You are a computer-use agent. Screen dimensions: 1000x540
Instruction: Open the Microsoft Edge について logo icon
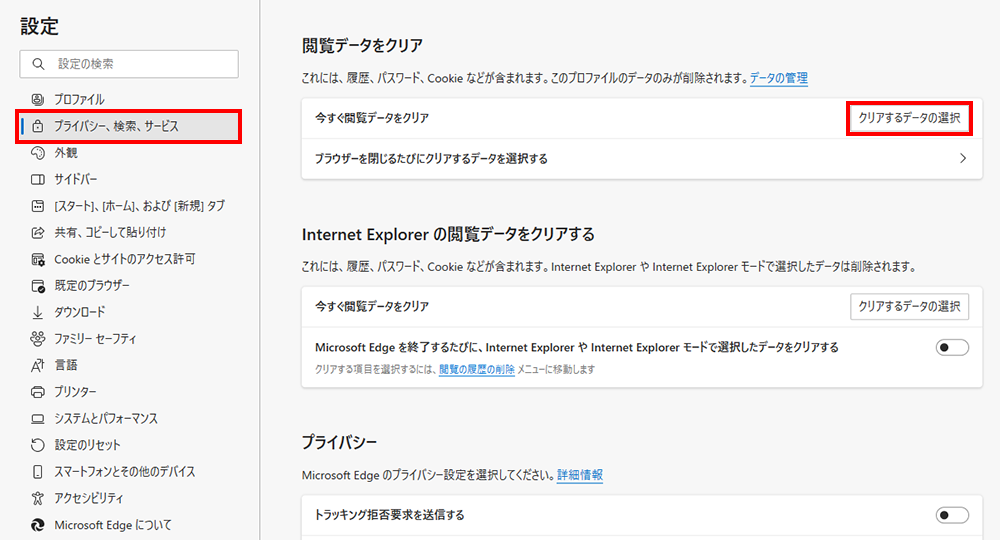[38, 525]
